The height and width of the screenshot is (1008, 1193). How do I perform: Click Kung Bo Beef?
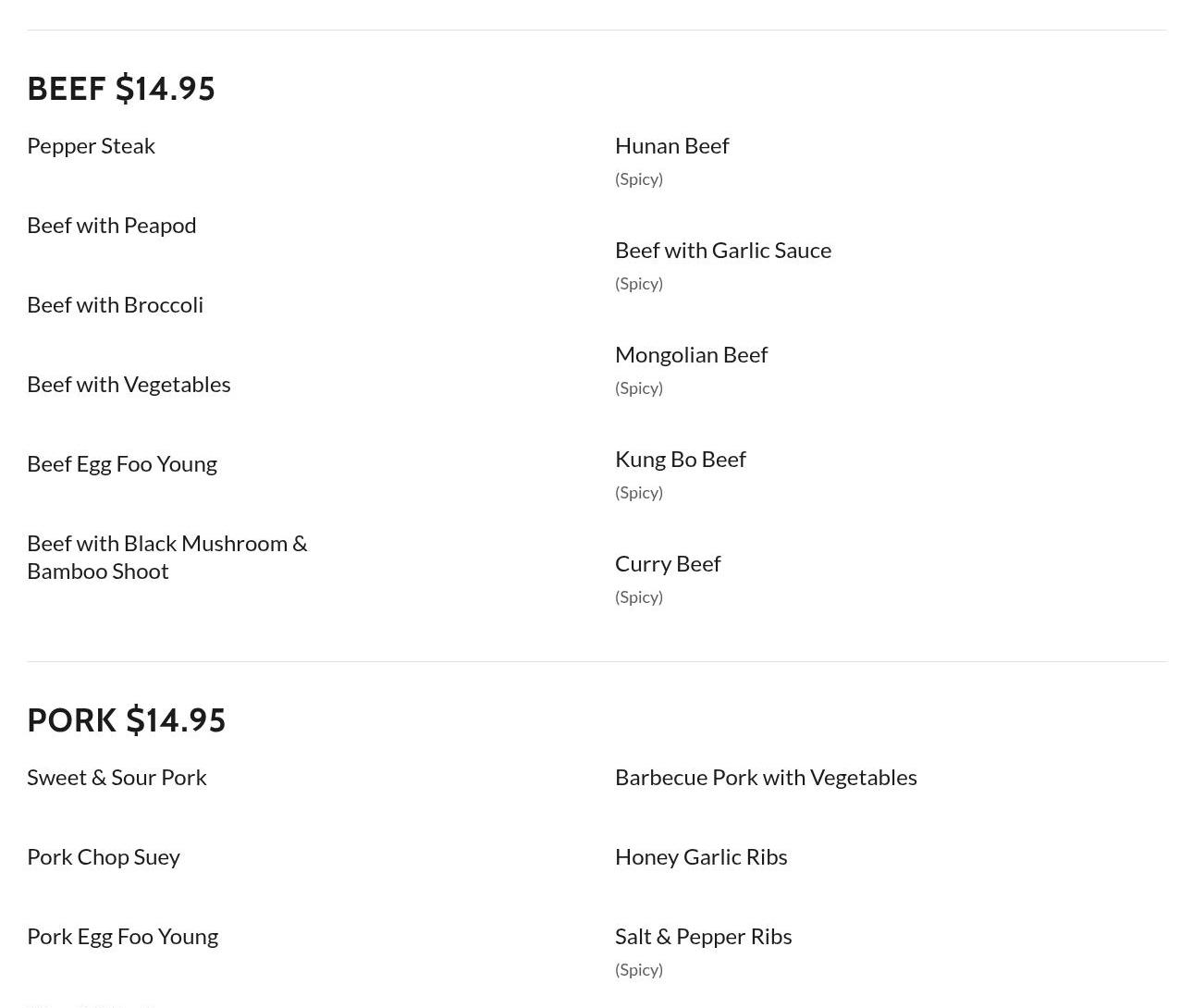[680, 460]
